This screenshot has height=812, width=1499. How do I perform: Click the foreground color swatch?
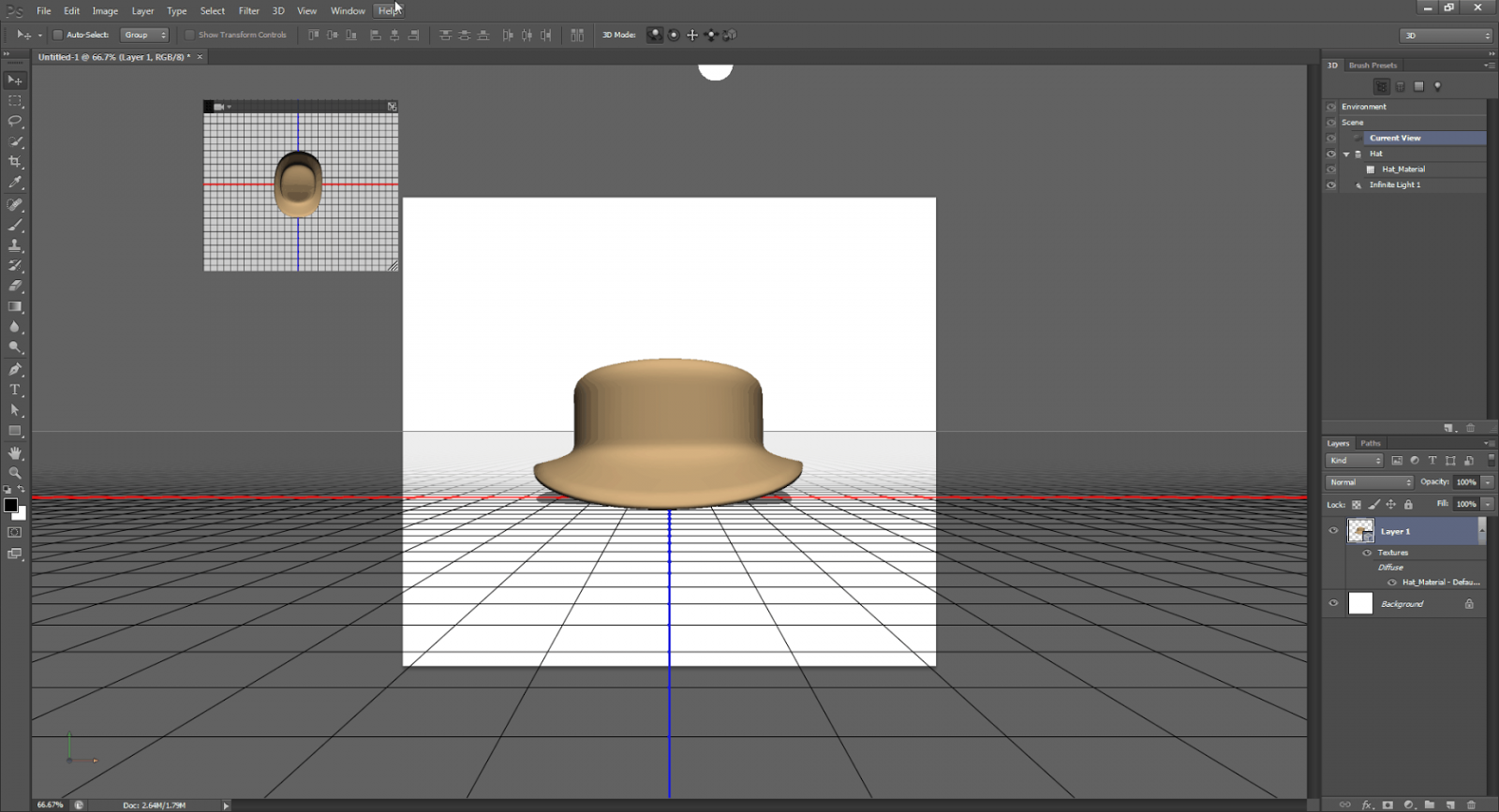[10, 506]
